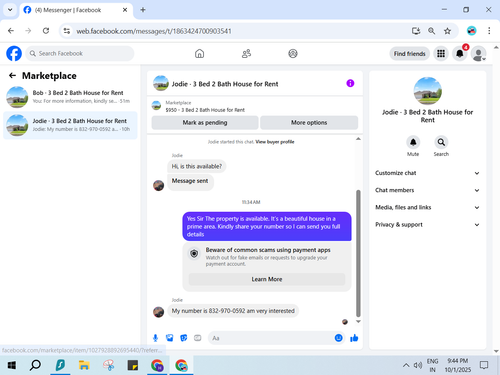Bookmark this page star icon

click(x=447, y=31)
